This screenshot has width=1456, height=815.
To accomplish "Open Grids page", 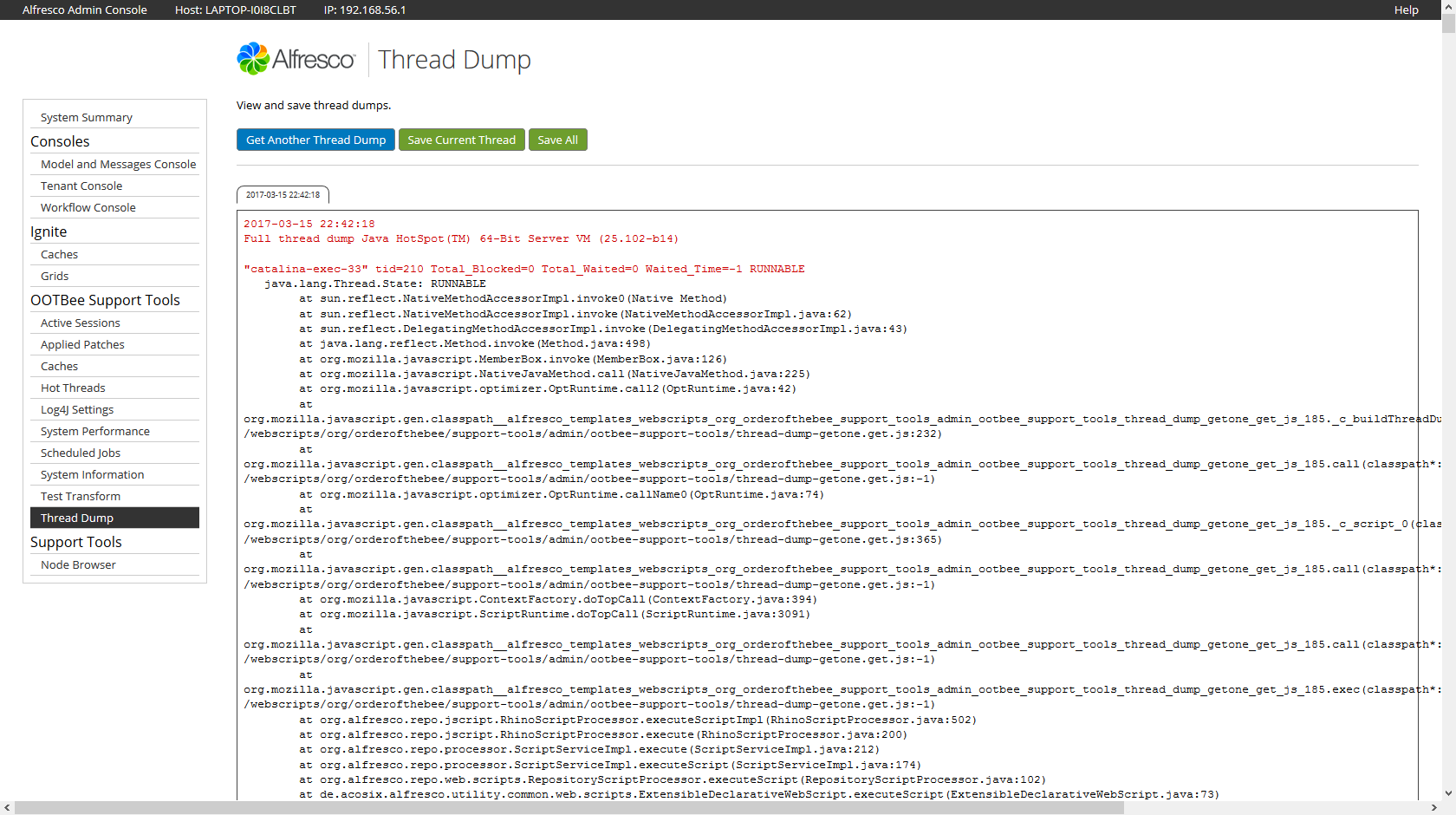I will click(114, 276).
